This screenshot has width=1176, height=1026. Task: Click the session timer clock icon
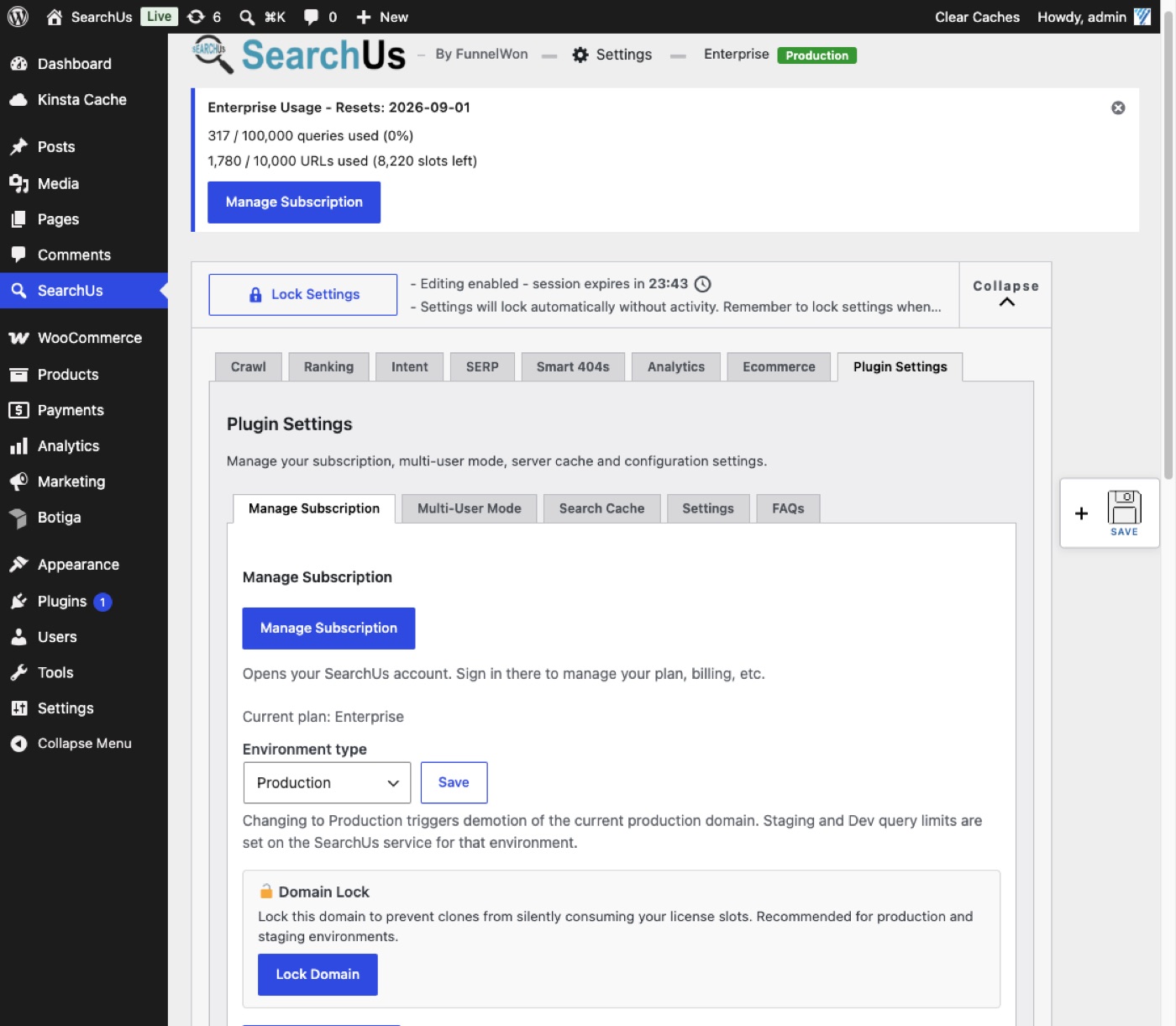coord(703,284)
